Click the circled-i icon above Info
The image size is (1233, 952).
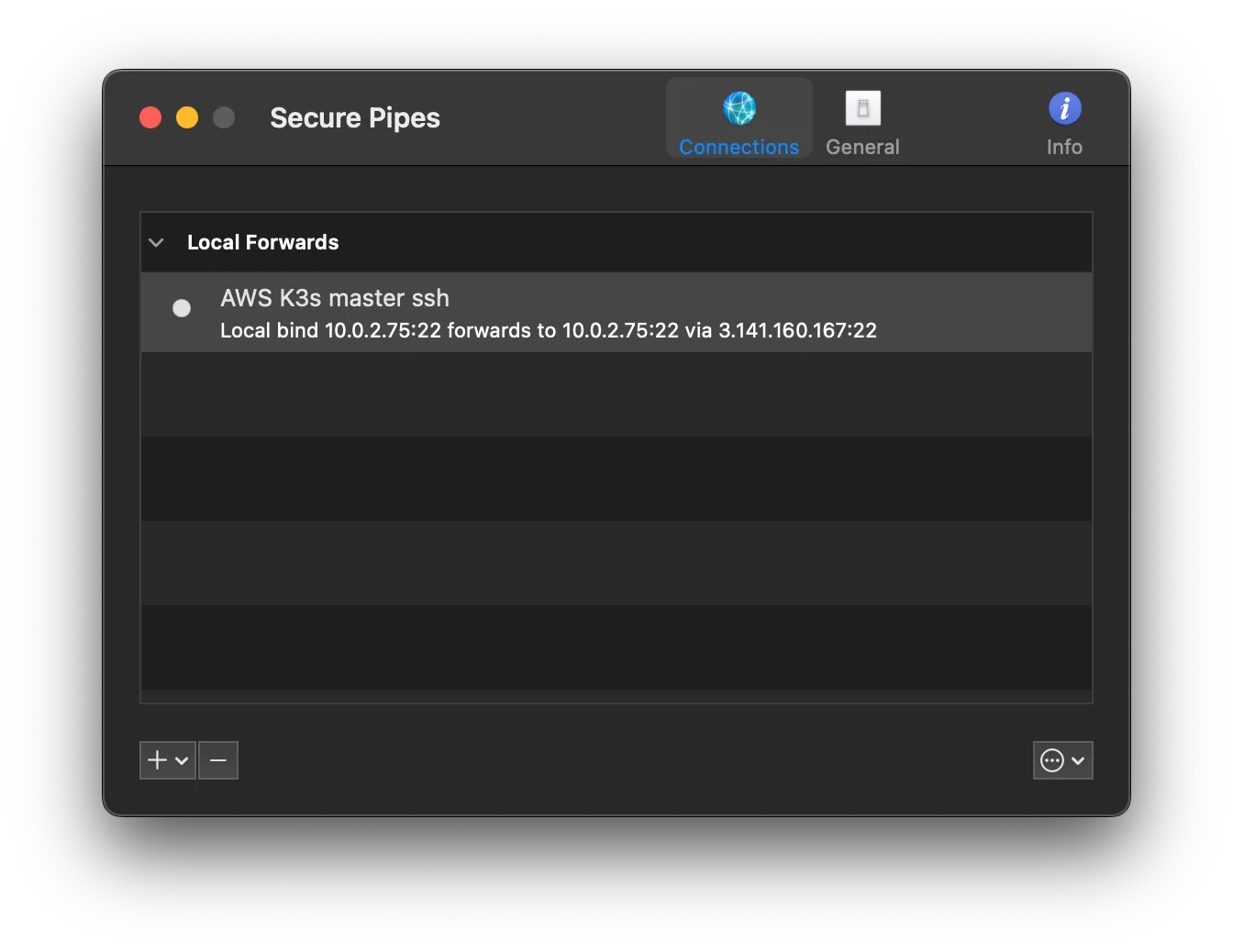1064,107
